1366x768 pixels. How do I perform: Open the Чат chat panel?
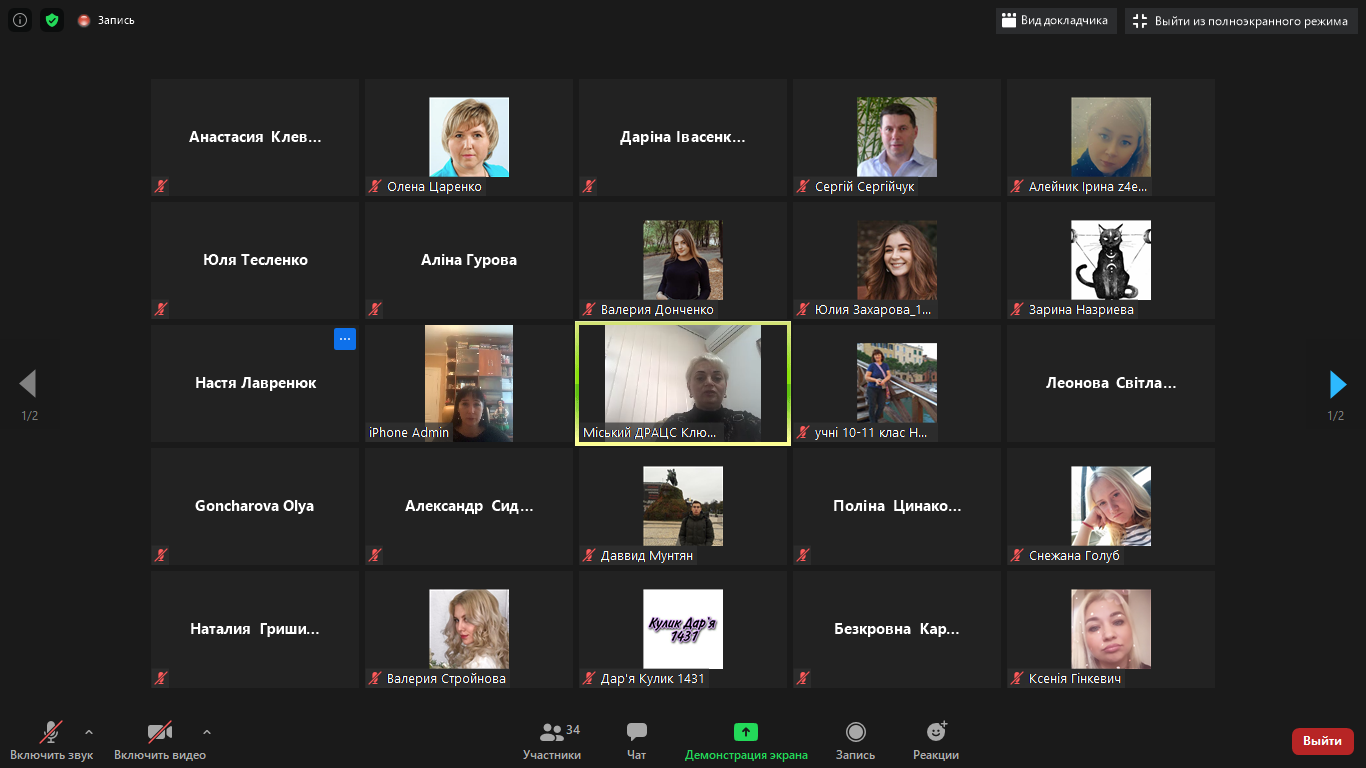637,742
